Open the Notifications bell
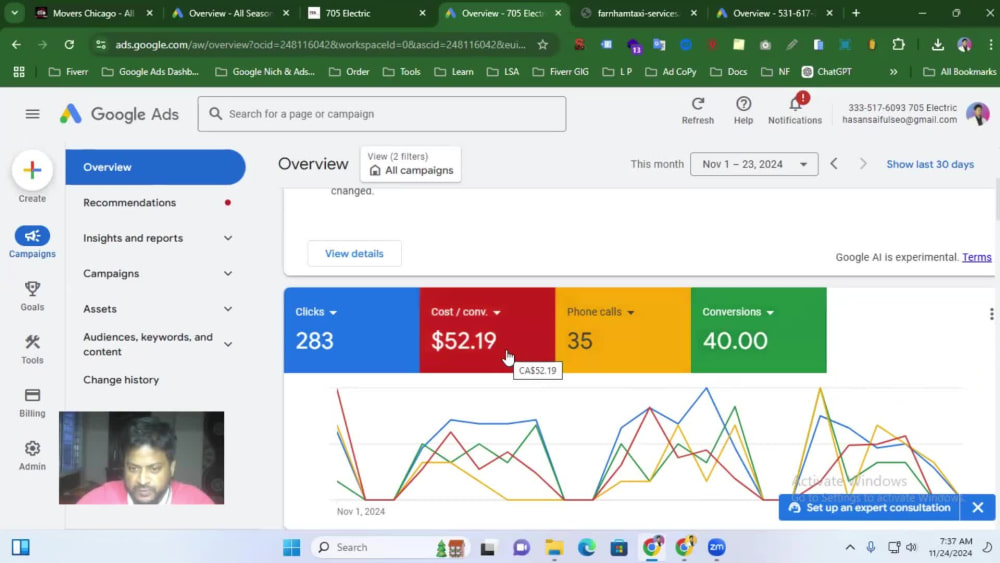Image resolution: width=1000 pixels, height=563 pixels. [x=795, y=103]
